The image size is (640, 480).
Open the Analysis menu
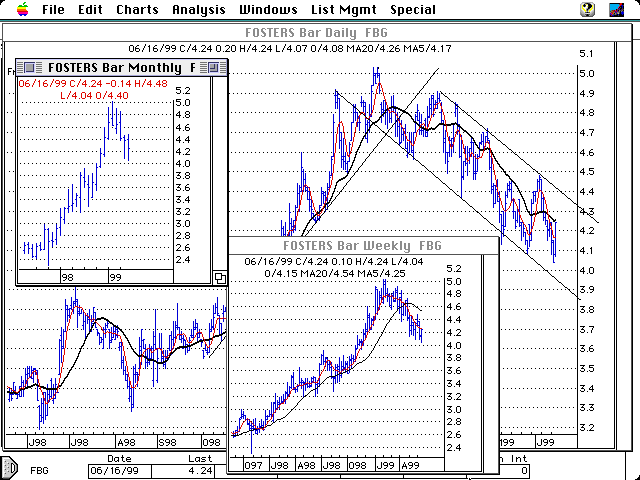pos(199,9)
